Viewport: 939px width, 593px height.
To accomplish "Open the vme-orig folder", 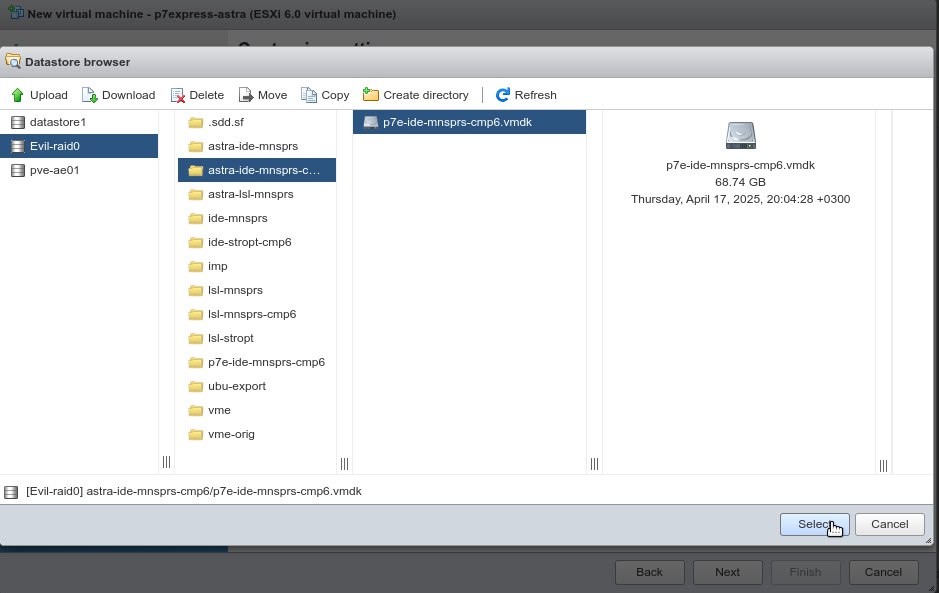I will pyautogui.click(x=230, y=434).
